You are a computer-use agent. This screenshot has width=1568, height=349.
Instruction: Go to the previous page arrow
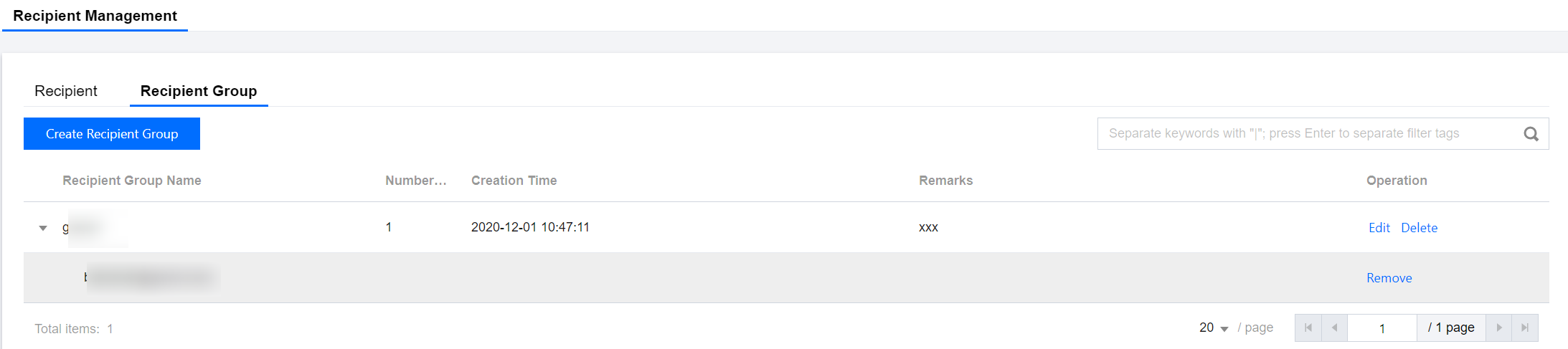(x=1334, y=328)
